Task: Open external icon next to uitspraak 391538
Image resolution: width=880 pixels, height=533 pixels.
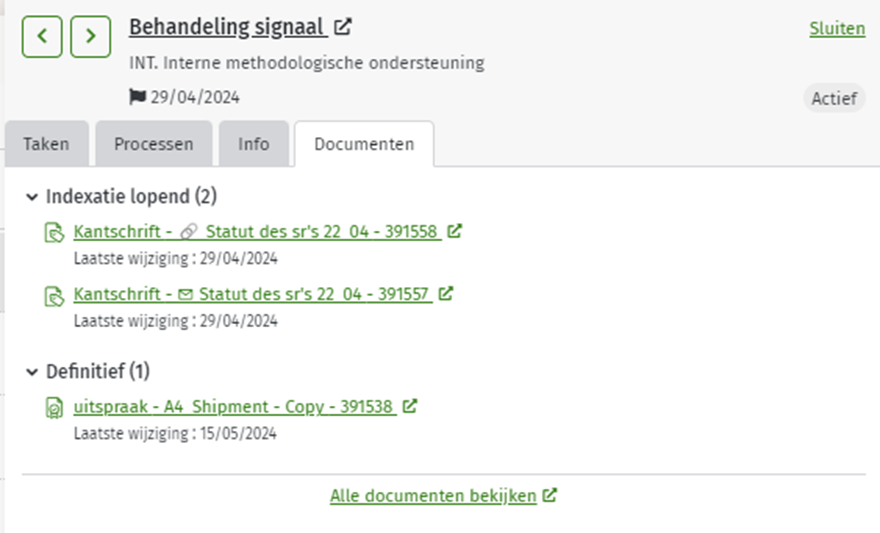Action: (410, 406)
